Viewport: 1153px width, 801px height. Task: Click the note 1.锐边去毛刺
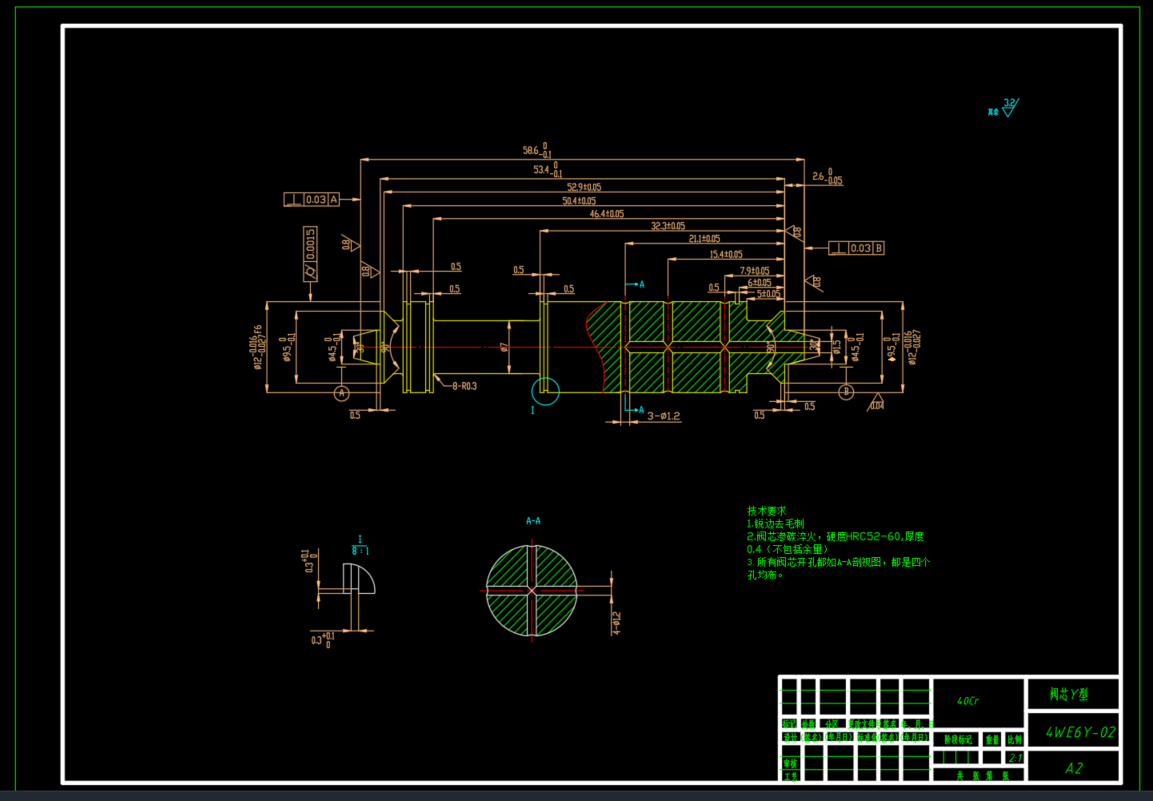click(x=776, y=524)
